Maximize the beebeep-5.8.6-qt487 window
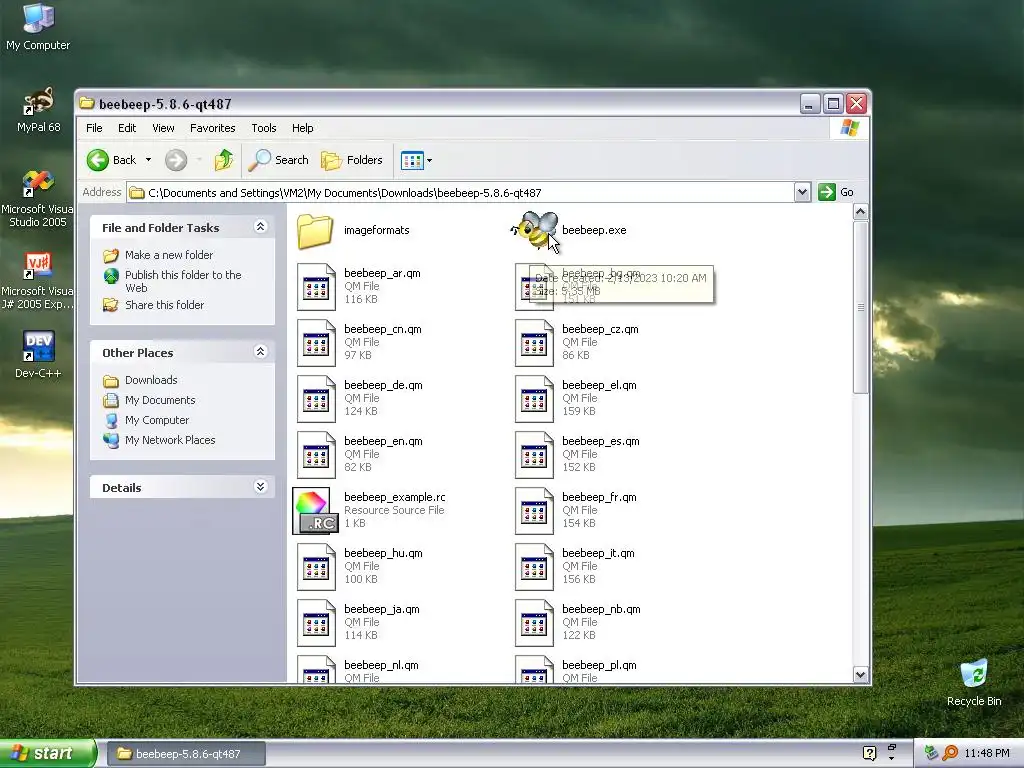This screenshot has height=768, width=1024. click(x=833, y=104)
